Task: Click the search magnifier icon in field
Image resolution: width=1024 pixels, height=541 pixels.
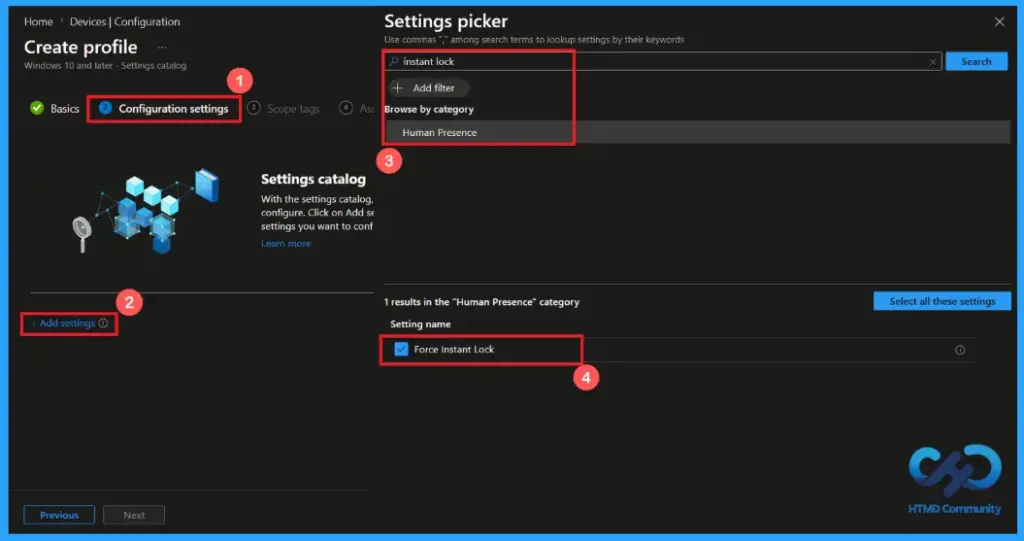Action: point(394,61)
